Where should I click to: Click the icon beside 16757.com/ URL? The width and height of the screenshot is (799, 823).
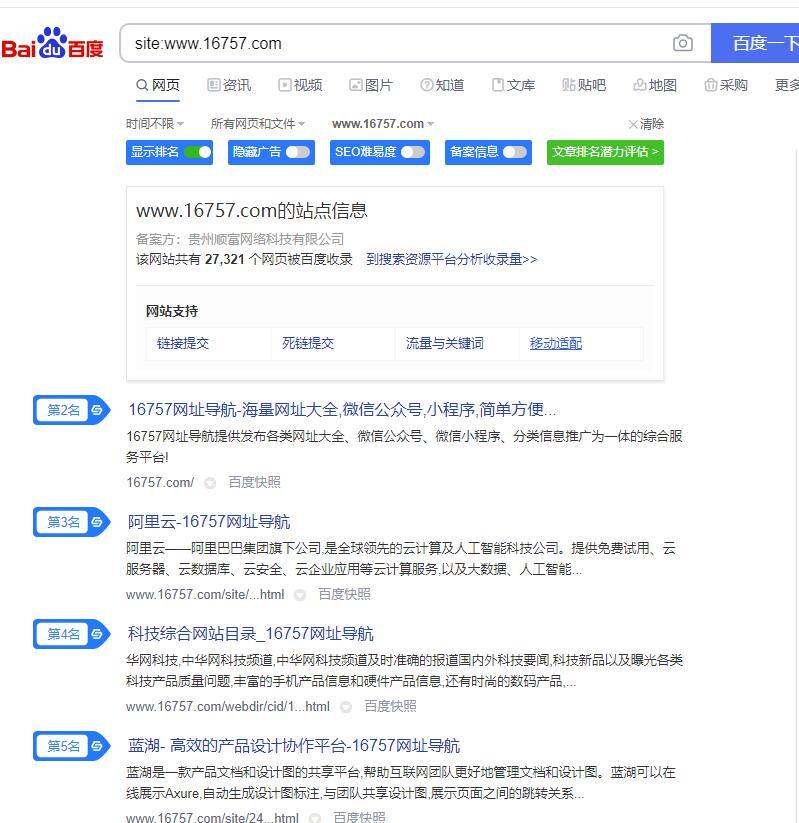click(x=210, y=483)
